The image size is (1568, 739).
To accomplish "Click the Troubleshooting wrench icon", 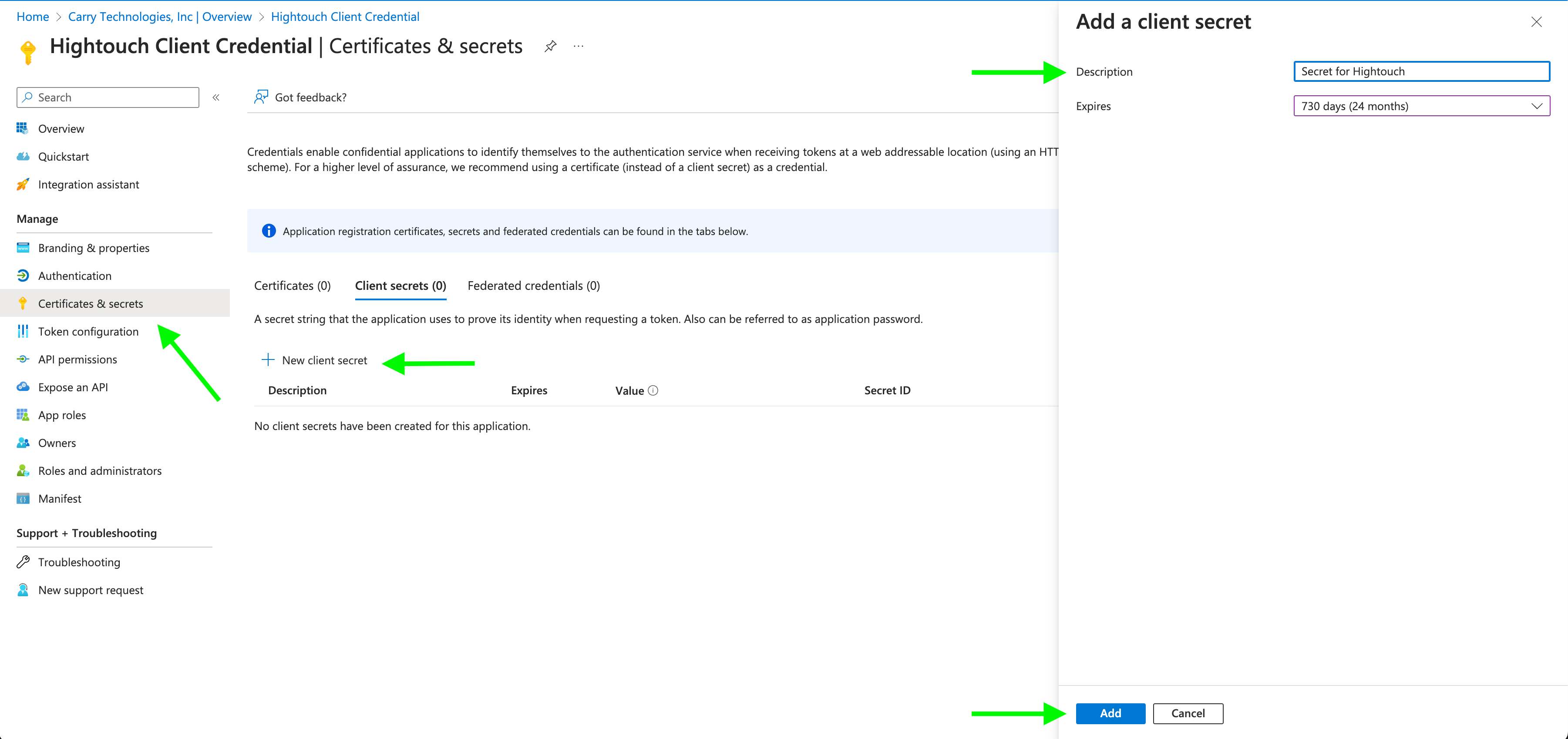I will (23, 562).
